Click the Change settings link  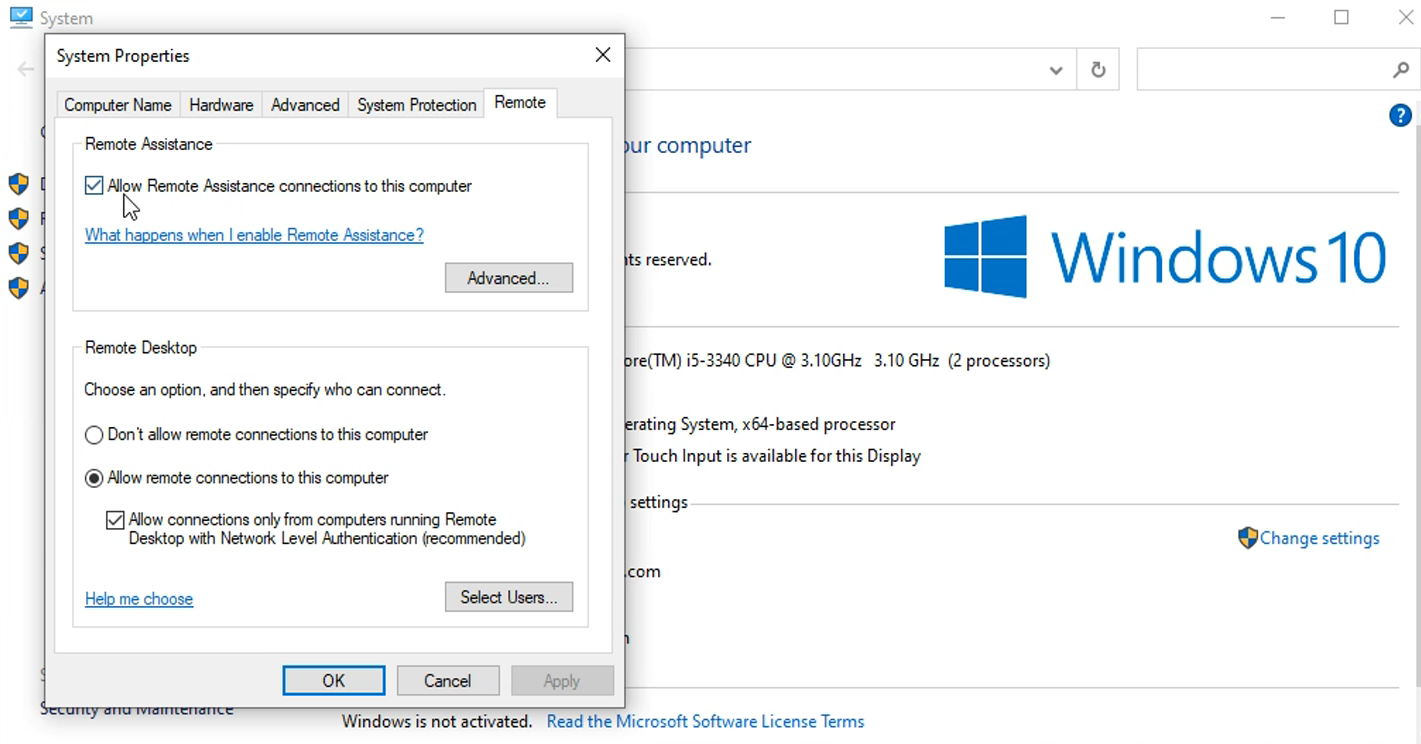click(x=1319, y=538)
